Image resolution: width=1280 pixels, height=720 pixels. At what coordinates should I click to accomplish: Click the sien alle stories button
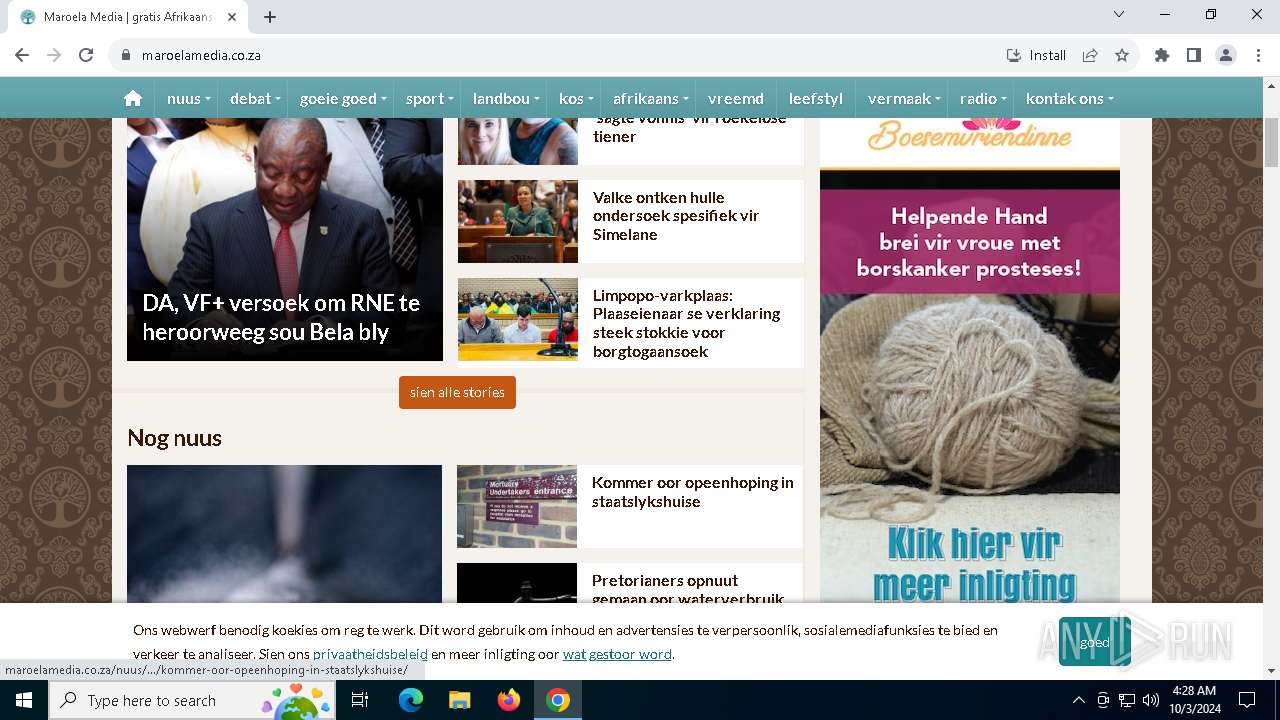pyautogui.click(x=457, y=392)
